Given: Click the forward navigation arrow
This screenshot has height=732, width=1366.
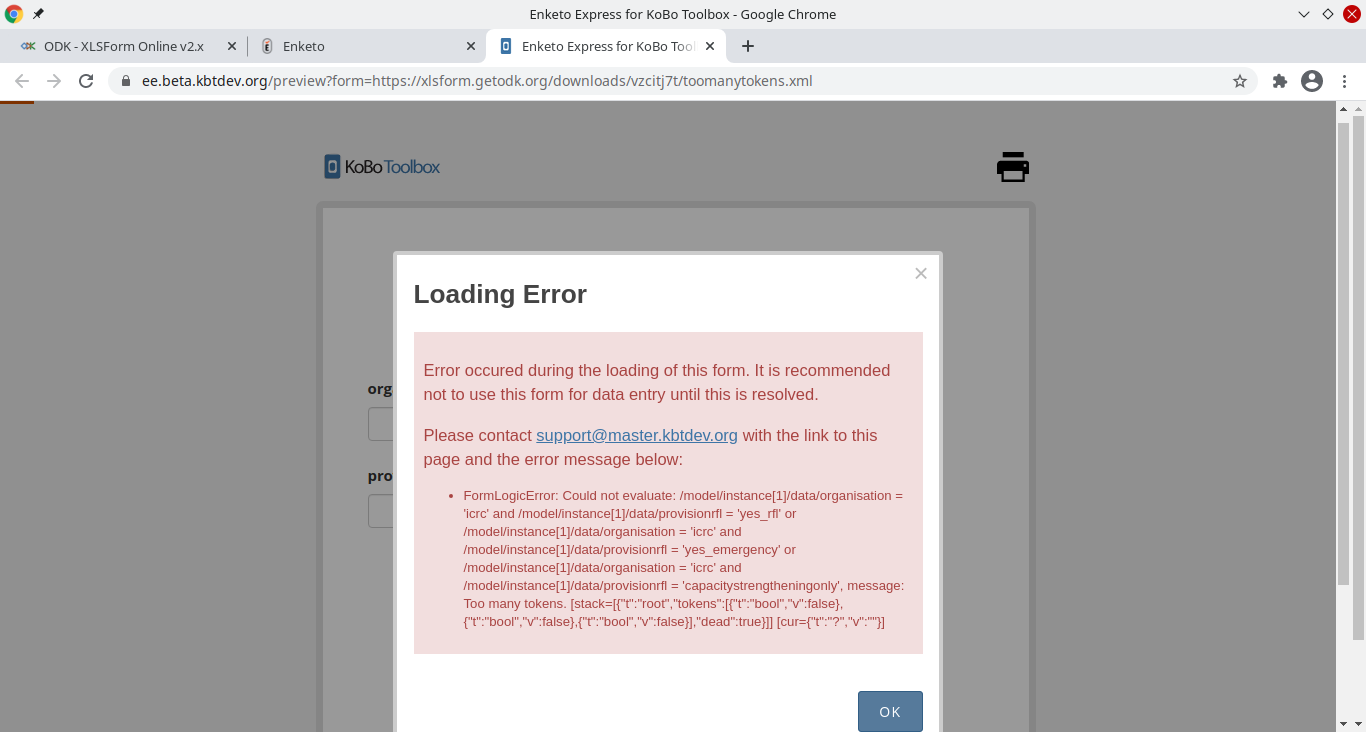Looking at the screenshot, I should (x=52, y=81).
